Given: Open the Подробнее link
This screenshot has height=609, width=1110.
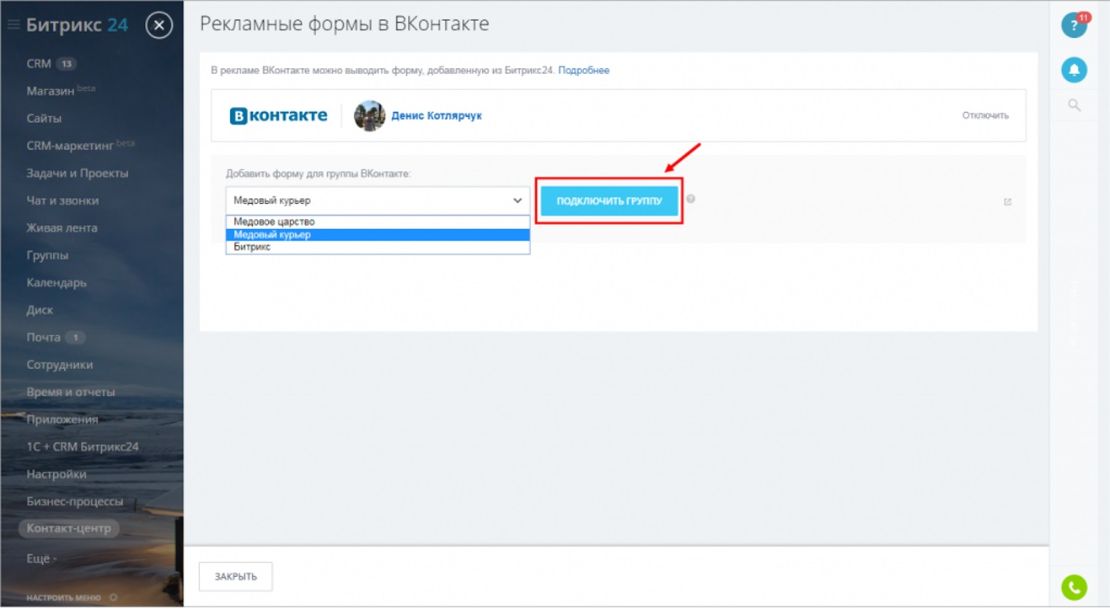Looking at the screenshot, I should click(x=583, y=71).
